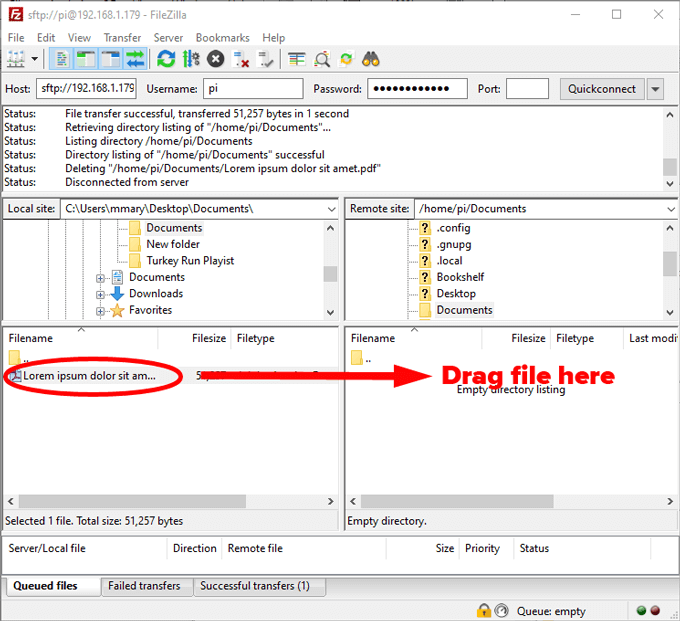680x621 pixels.
Task: Toggle local directory tree display
Action: click(x=86, y=59)
